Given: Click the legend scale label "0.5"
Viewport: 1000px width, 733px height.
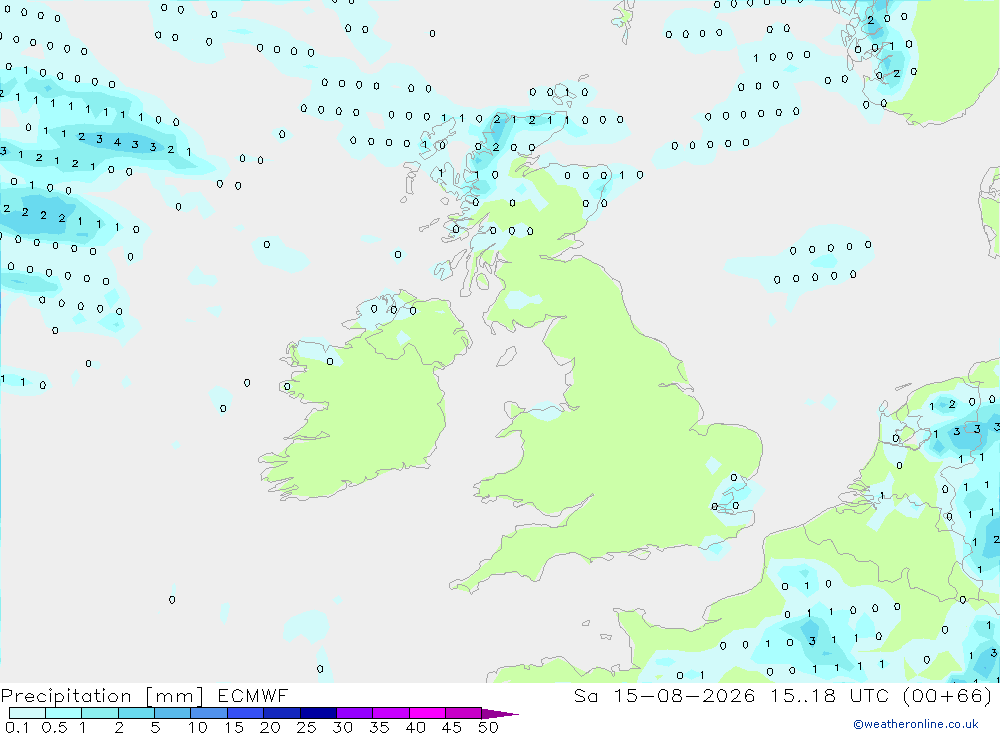Looking at the screenshot, I should pos(54,727).
